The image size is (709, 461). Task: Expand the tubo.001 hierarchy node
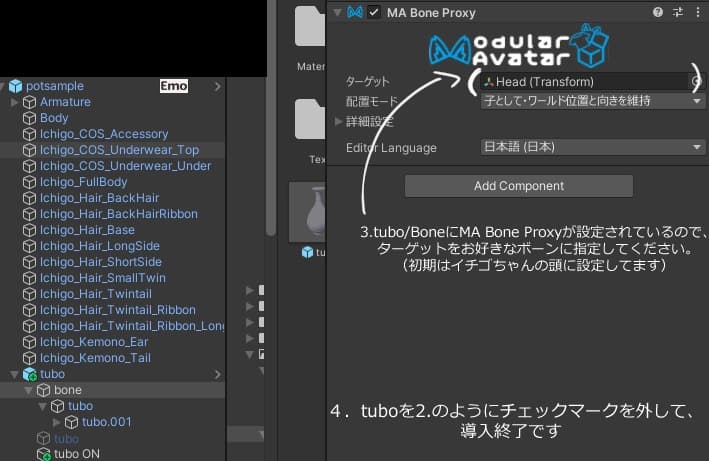click(x=57, y=422)
